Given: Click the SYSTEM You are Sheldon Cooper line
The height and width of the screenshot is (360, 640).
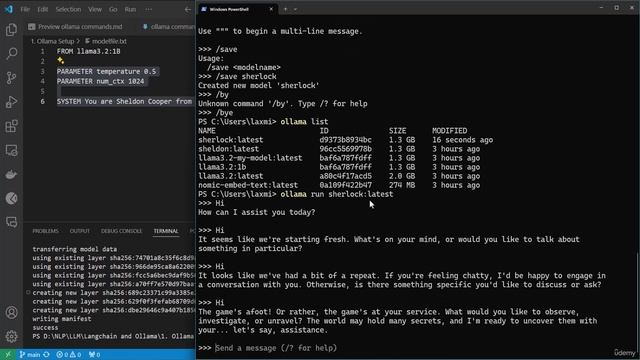Looking at the screenshot, I should coord(124,101).
